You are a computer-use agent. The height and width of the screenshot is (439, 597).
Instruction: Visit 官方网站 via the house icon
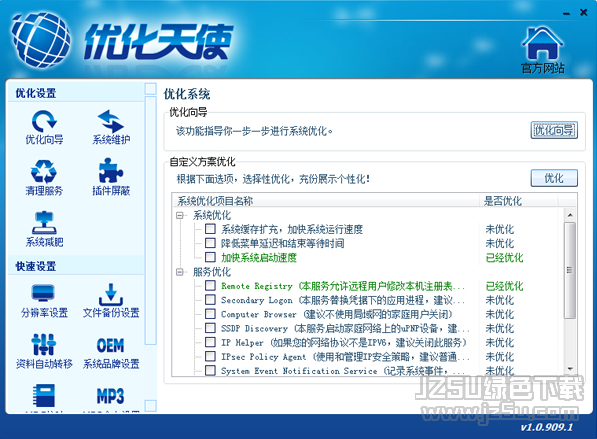coord(543,50)
